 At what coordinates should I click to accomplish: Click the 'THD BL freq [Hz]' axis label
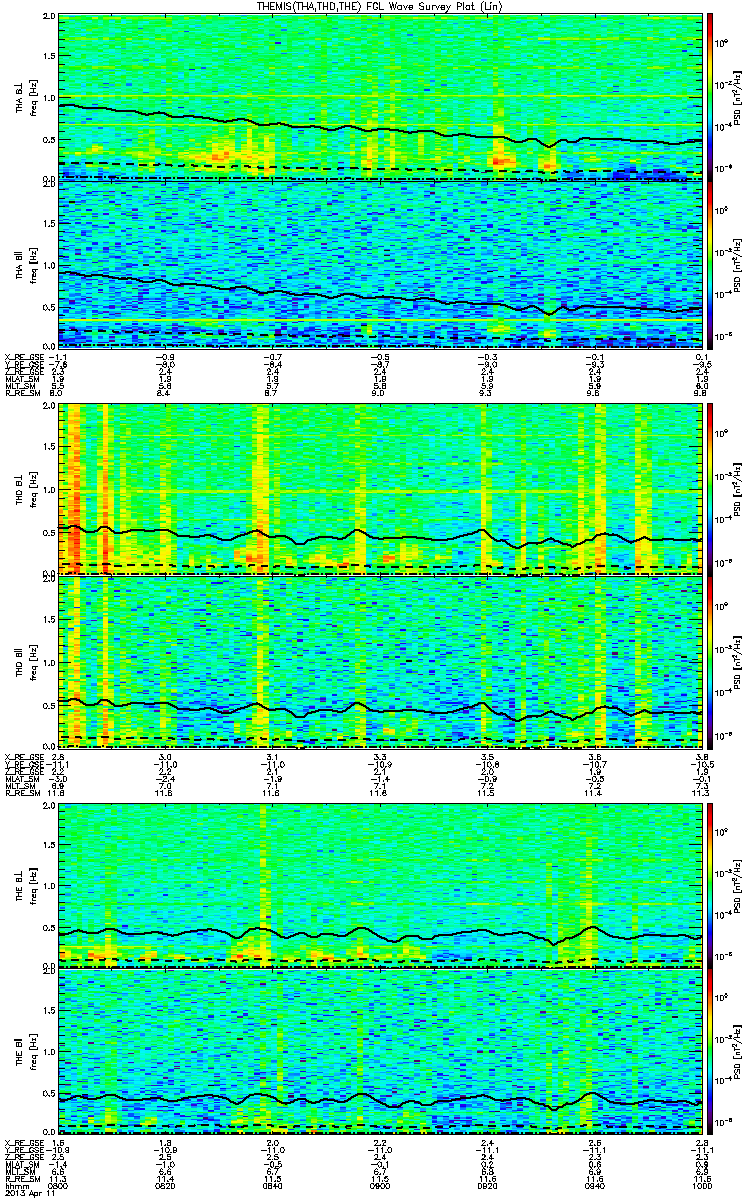24,488
